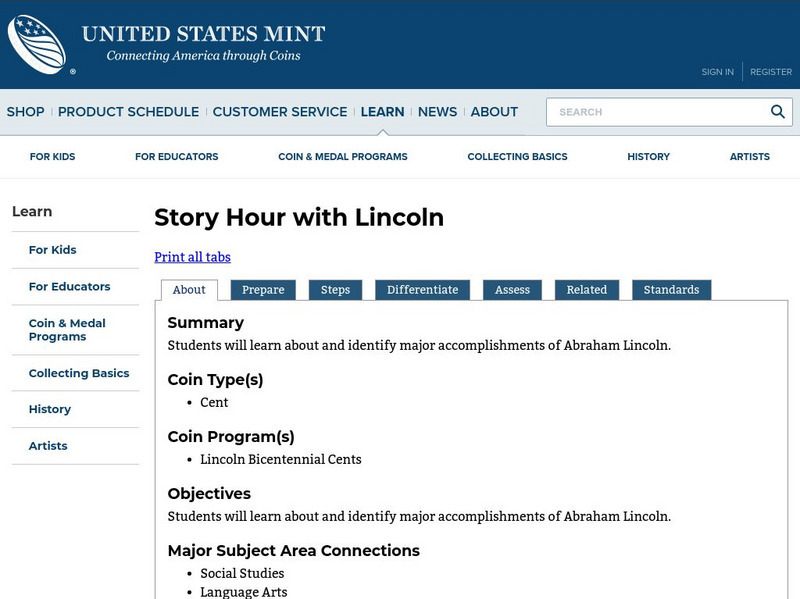The image size is (800, 599).
Task: Navigate to COLLECTING BASICS
Action: [516, 157]
